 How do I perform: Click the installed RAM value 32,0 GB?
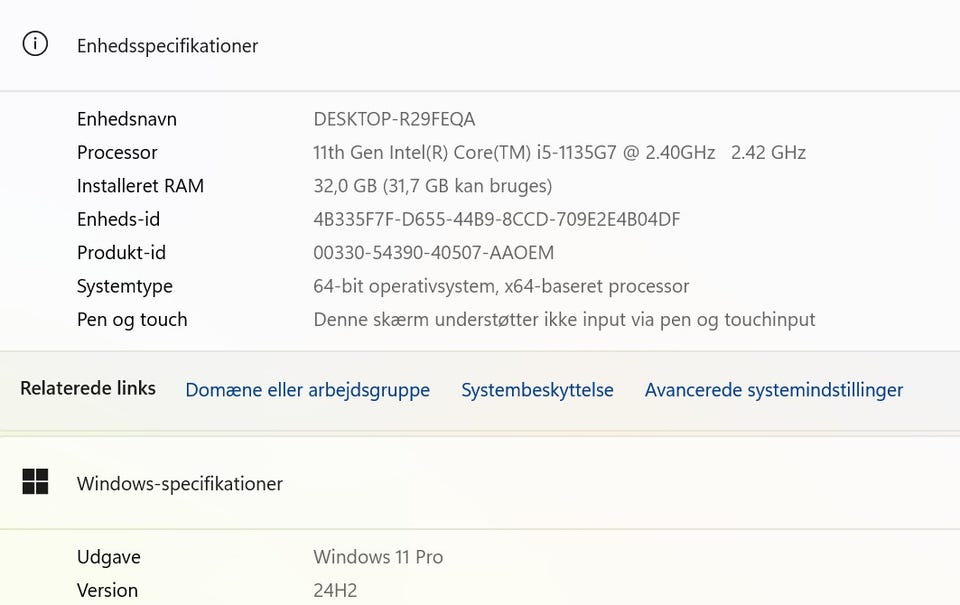tap(345, 186)
